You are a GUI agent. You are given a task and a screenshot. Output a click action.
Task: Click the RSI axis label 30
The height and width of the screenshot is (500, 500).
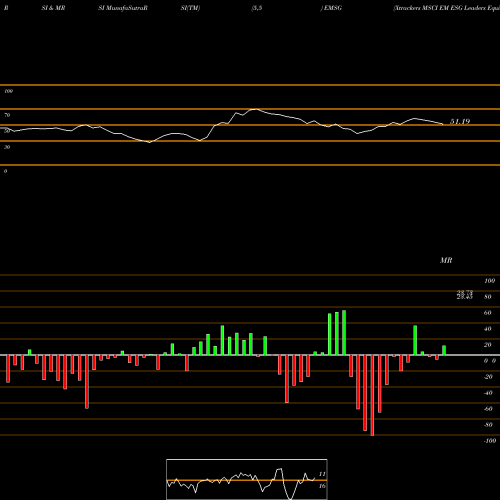pyautogui.click(x=7, y=147)
